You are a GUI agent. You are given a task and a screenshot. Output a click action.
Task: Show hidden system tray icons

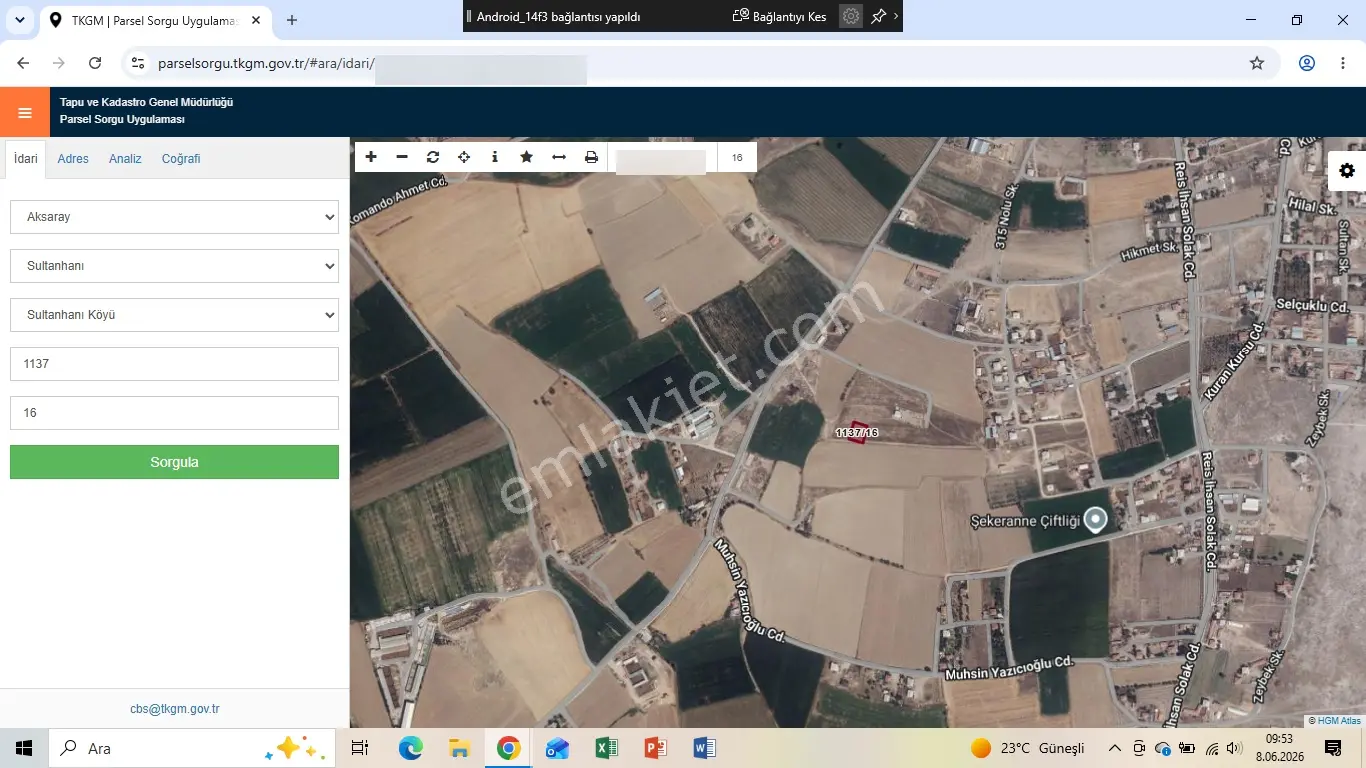(x=1114, y=748)
